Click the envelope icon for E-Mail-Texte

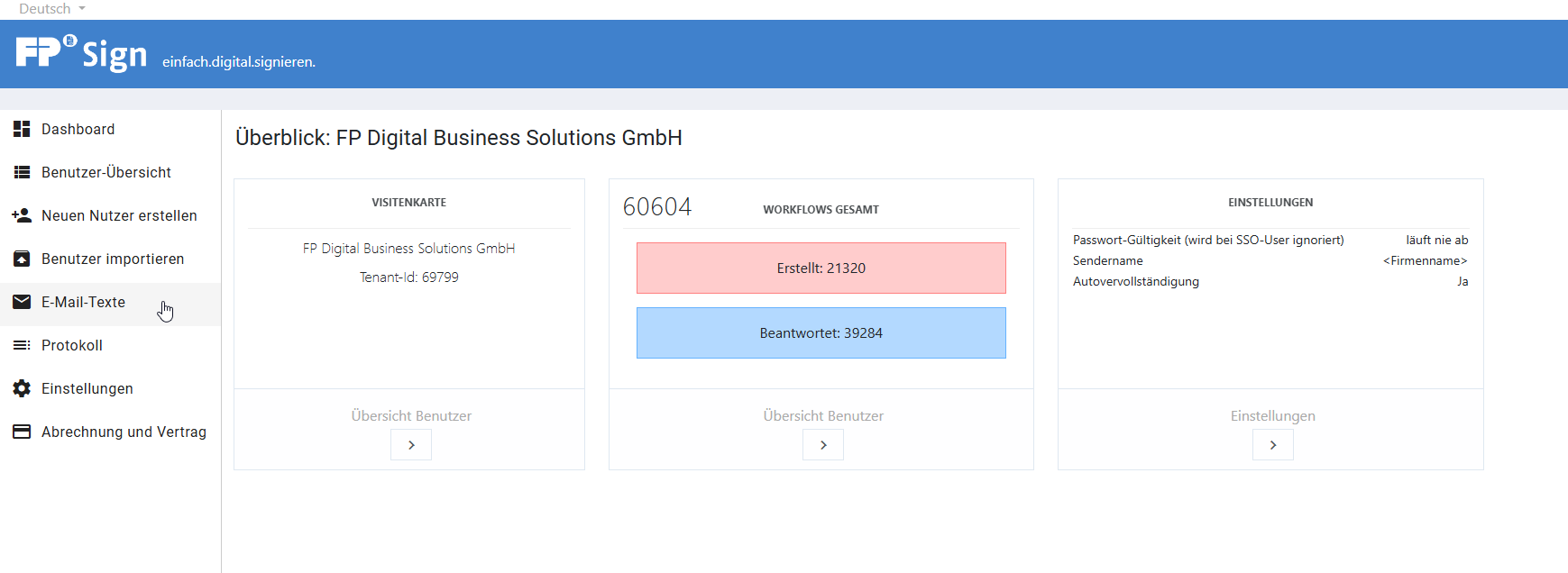22,302
